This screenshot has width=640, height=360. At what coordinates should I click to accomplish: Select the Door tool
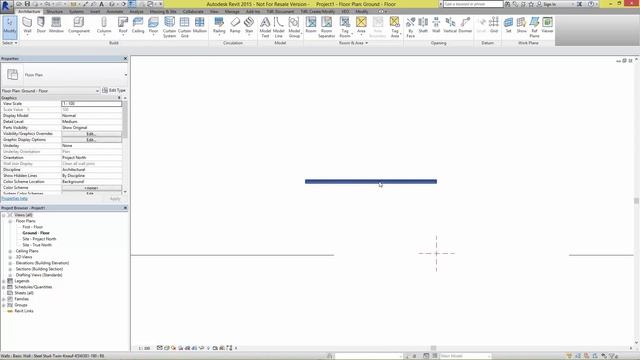(x=41, y=25)
